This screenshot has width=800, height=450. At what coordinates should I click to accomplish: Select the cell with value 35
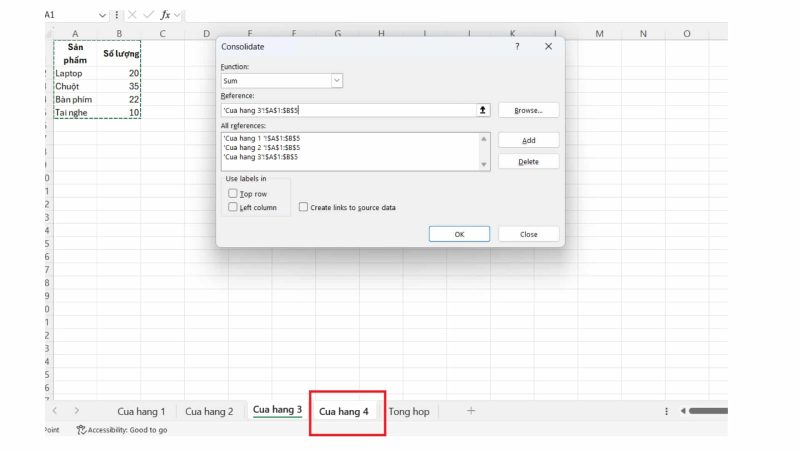118,86
